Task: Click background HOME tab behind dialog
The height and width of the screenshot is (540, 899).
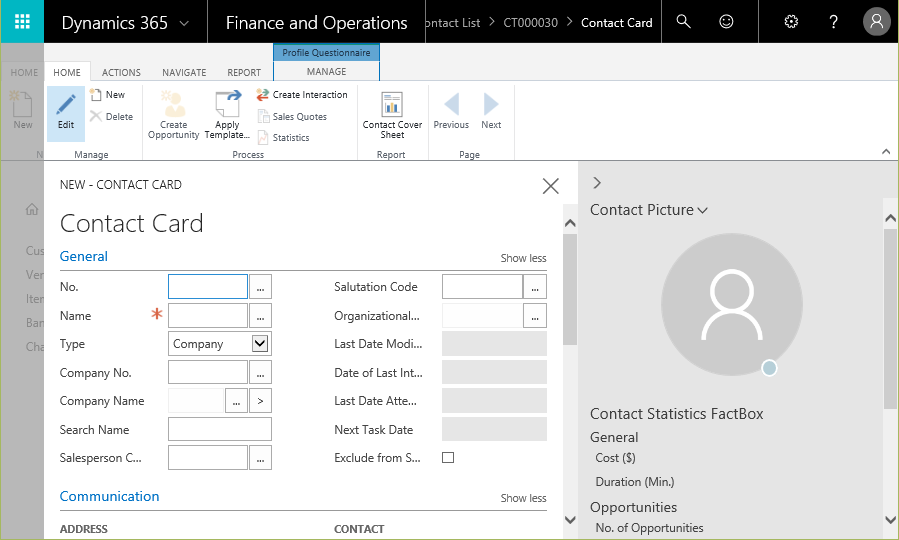Action: [x=24, y=72]
